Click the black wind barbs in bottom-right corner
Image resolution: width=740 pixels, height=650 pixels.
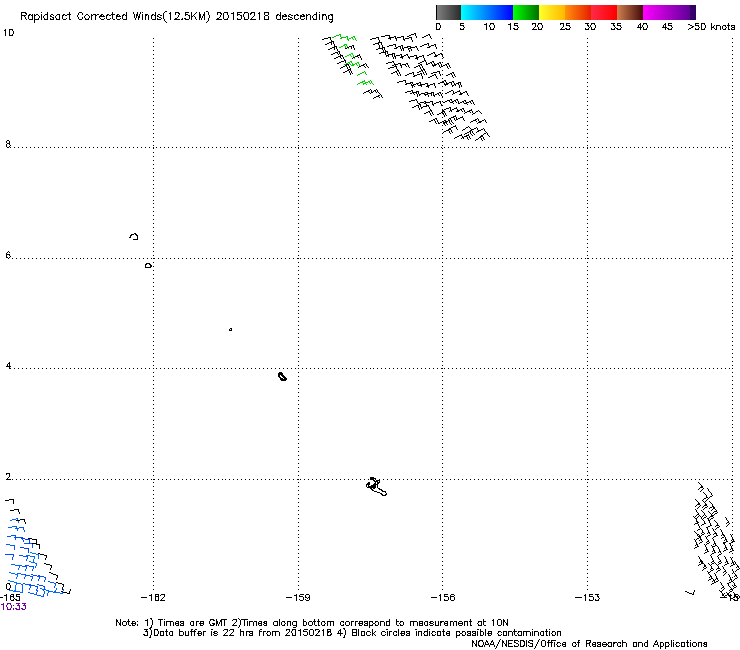pyautogui.click(x=716, y=538)
